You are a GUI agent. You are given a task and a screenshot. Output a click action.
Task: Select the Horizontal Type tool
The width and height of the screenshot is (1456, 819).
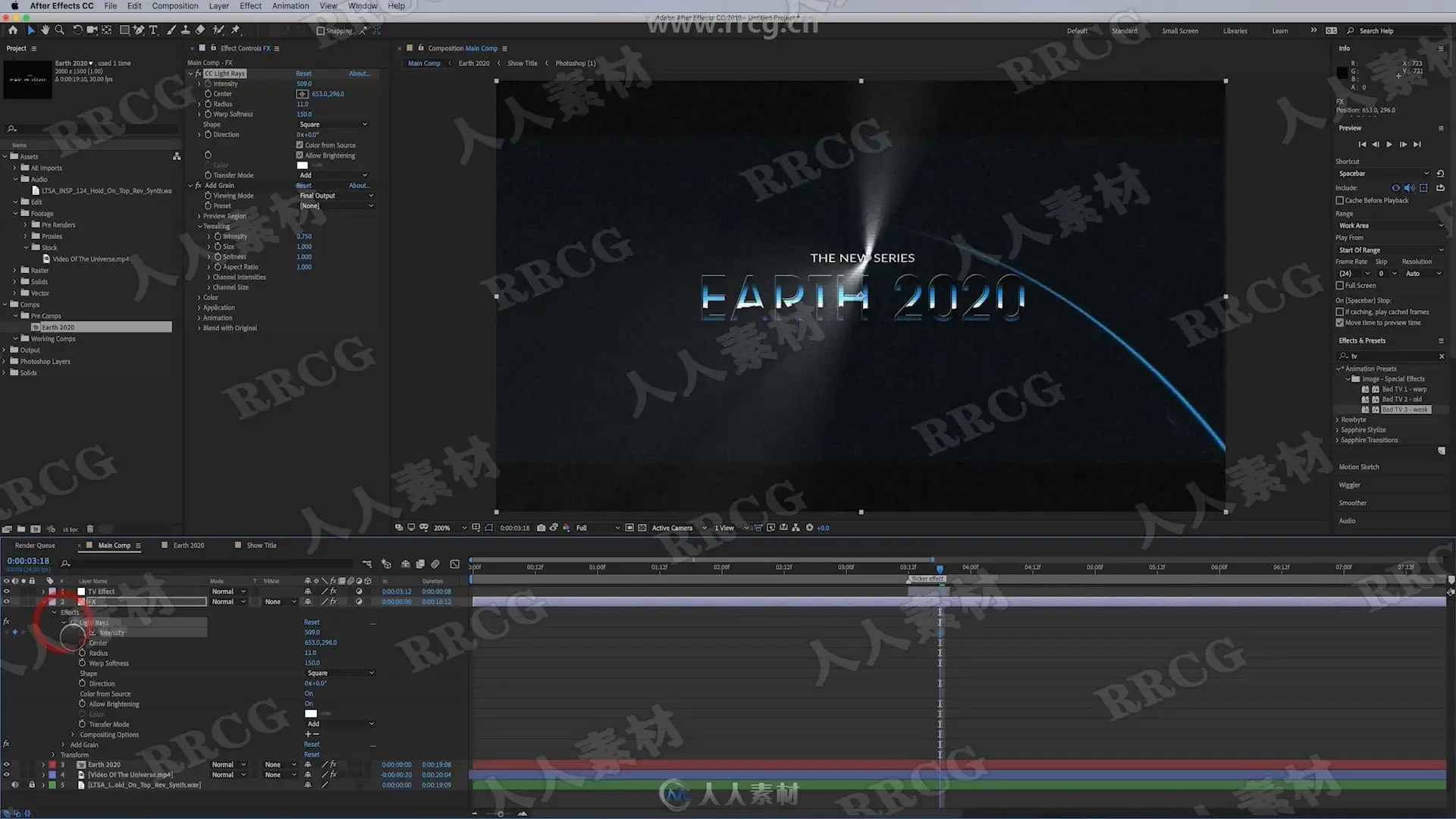(153, 30)
